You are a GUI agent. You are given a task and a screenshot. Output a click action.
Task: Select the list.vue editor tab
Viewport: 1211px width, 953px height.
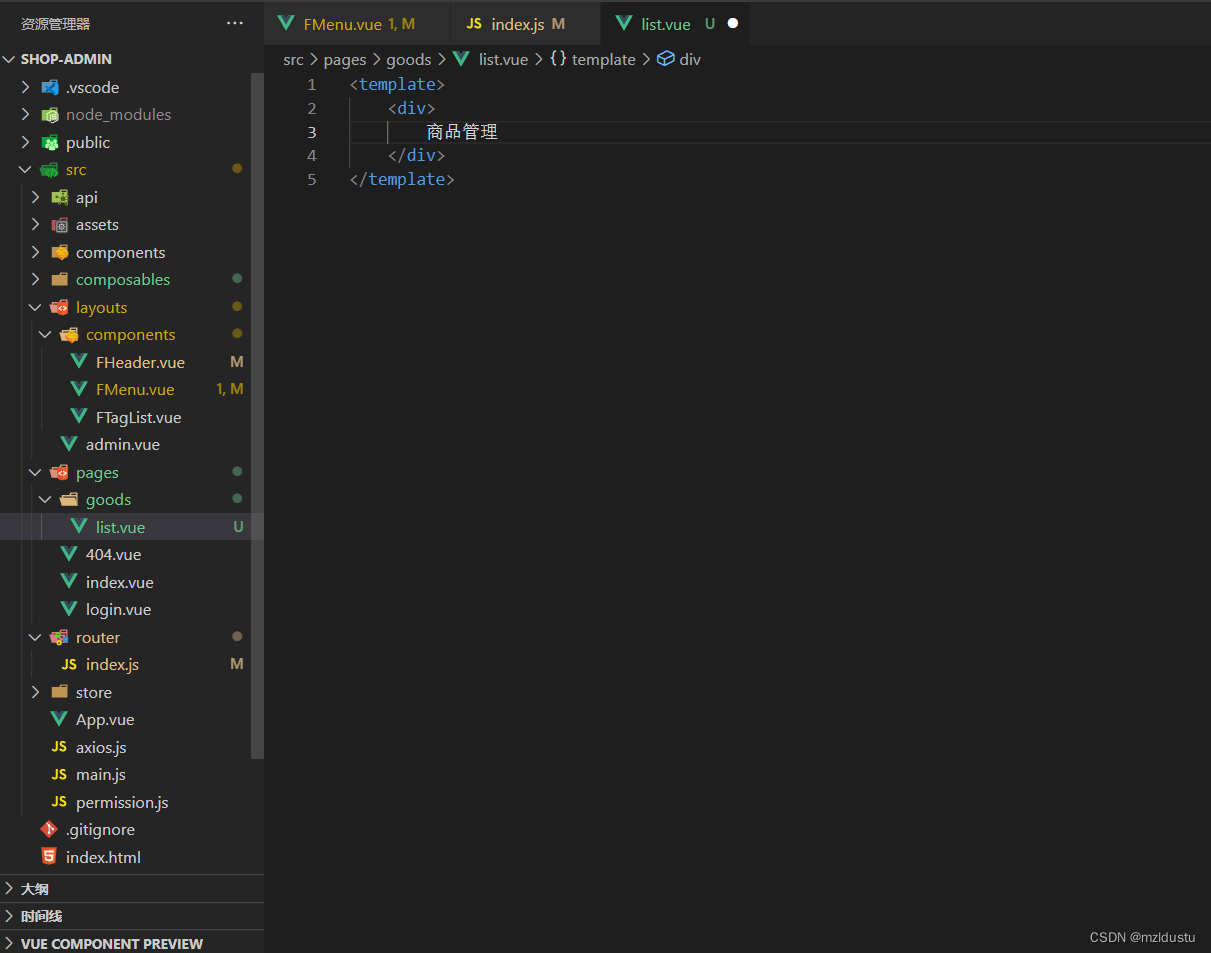click(675, 23)
